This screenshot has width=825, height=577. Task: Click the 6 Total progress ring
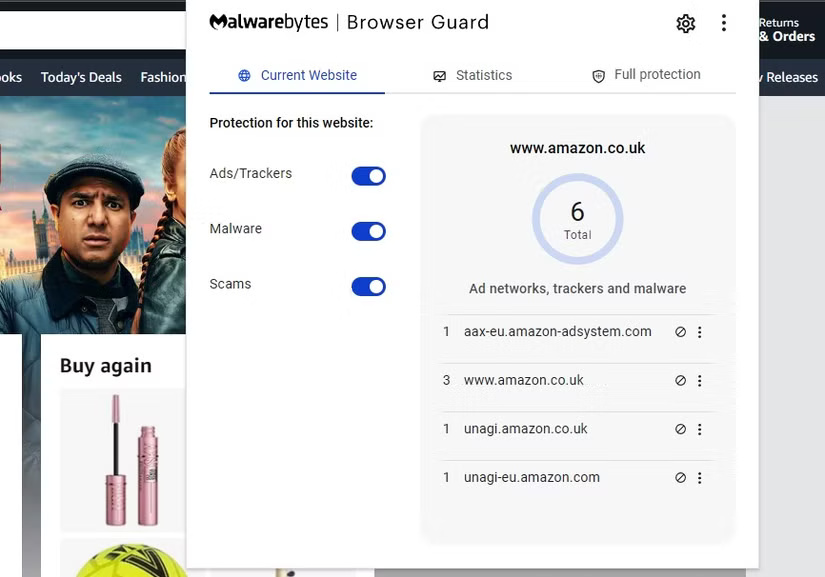coord(577,219)
